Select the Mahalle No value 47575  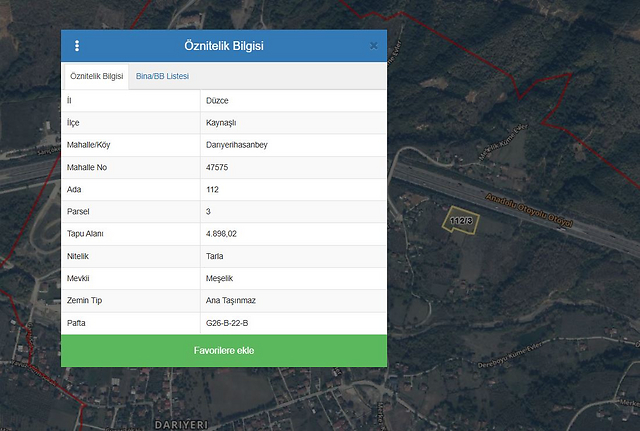click(217, 167)
